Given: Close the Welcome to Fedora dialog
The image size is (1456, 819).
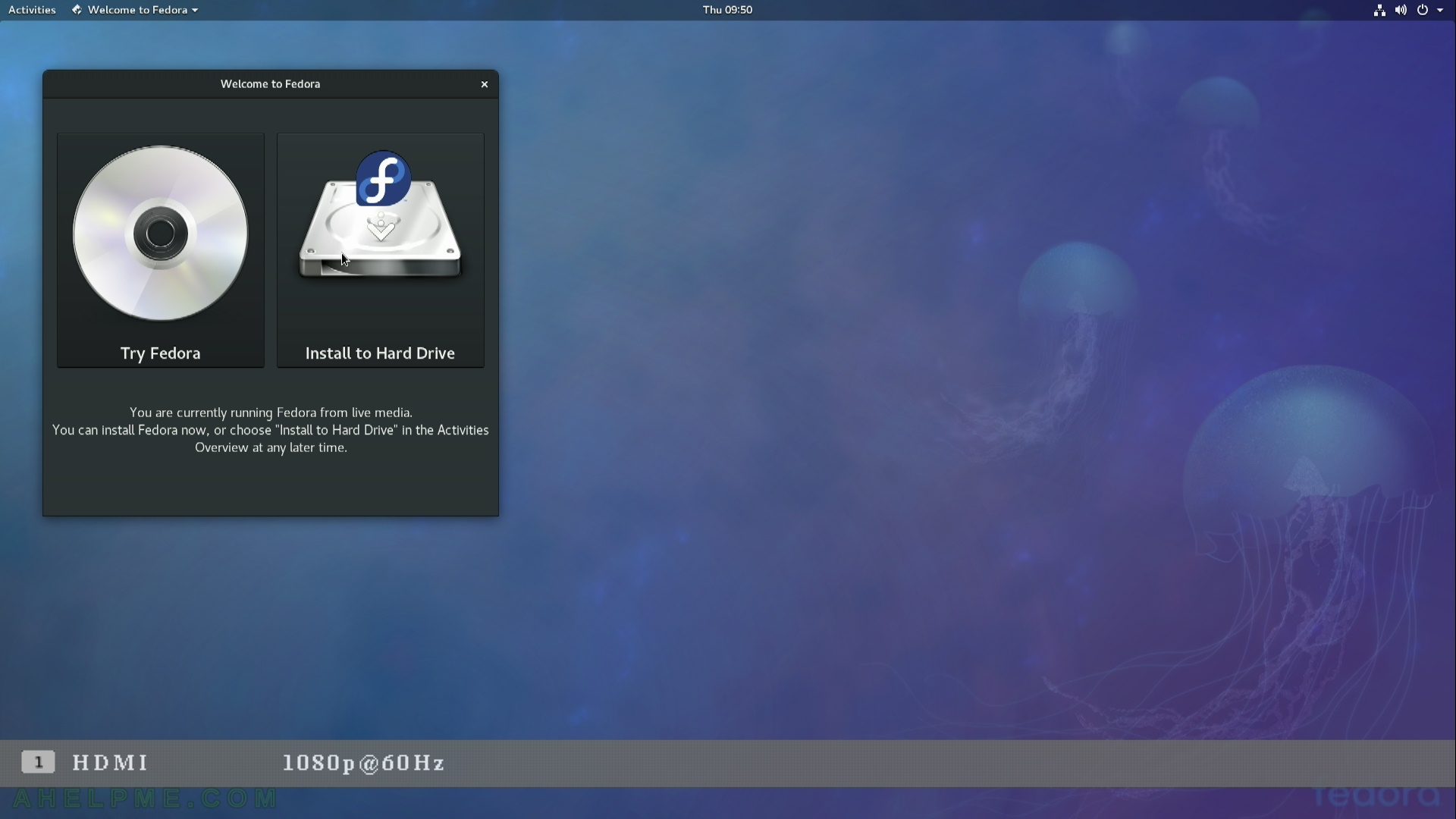Looking at the screenshot, I should click(484, 83).
